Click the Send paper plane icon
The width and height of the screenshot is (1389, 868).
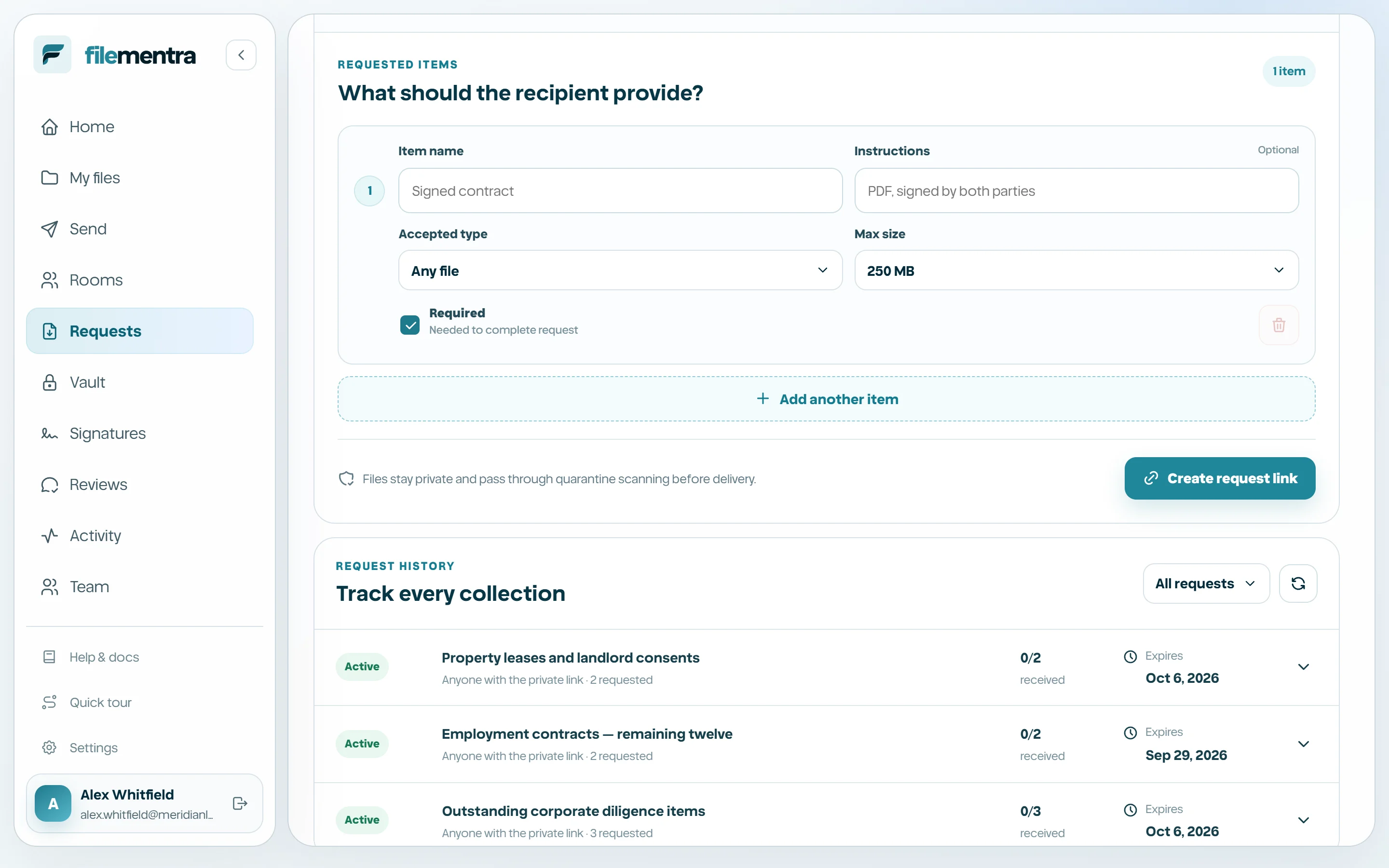click(x=50, y=229)
